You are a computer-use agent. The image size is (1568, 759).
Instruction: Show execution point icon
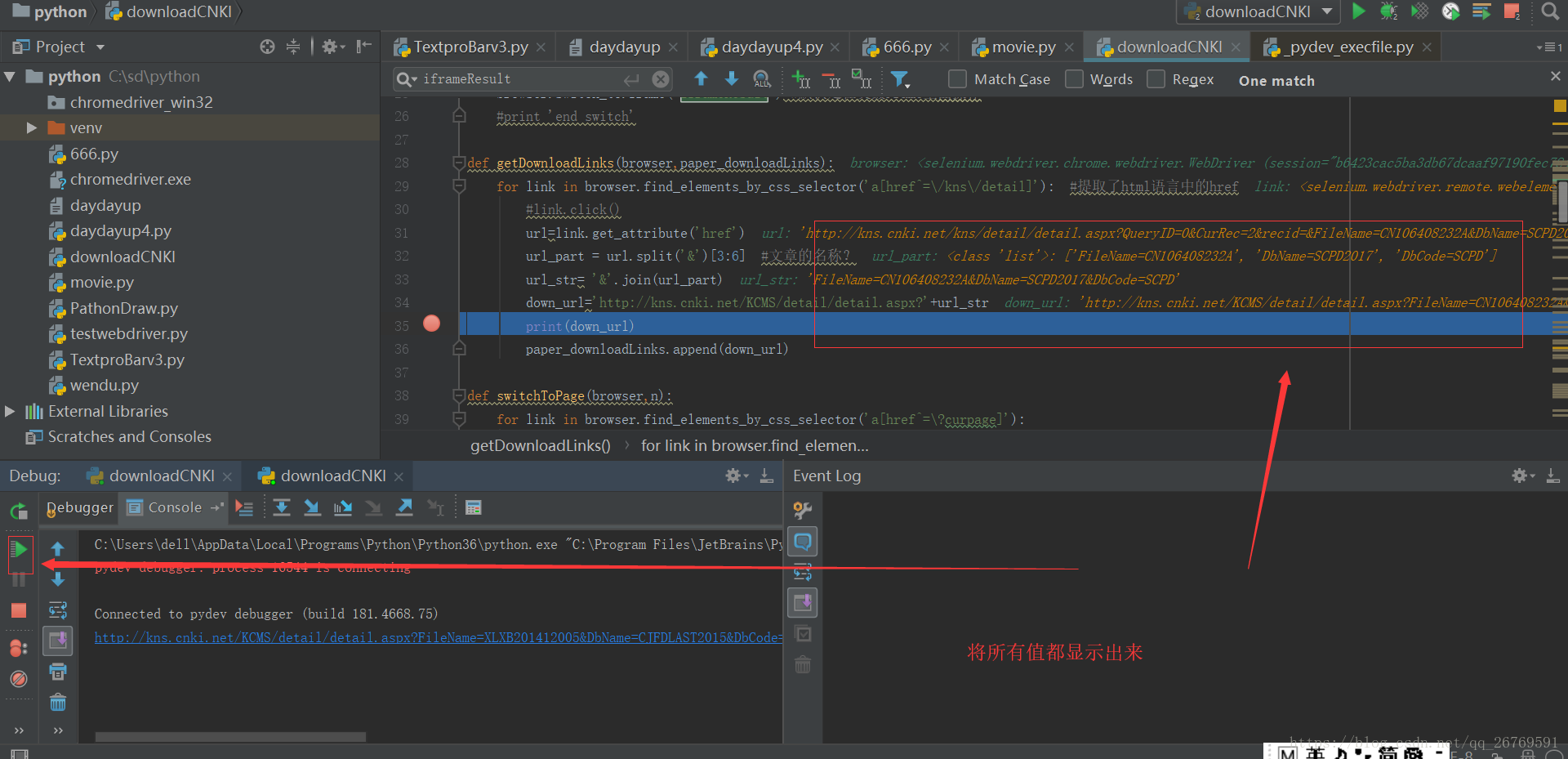[244, 507]
